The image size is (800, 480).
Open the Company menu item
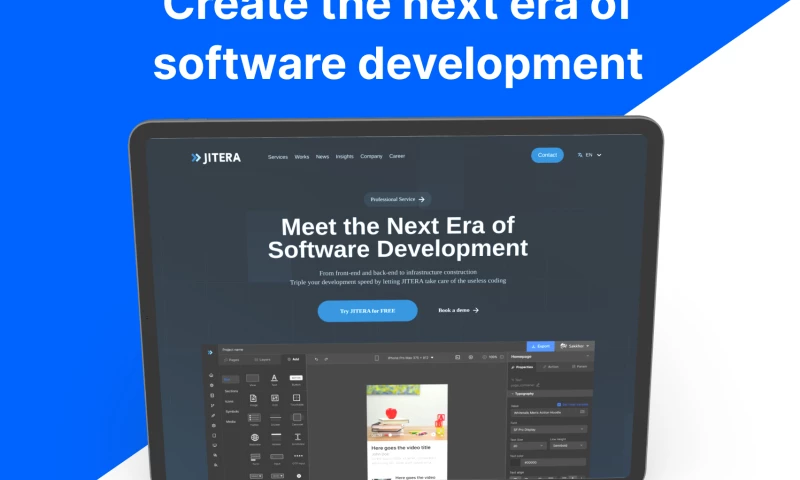pos(371,156)
